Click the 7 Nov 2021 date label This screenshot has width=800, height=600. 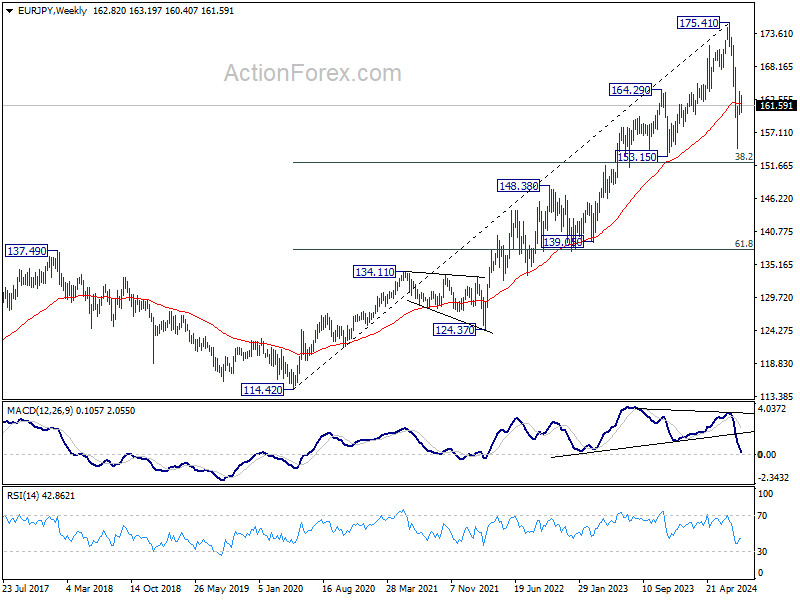(476, 589)
